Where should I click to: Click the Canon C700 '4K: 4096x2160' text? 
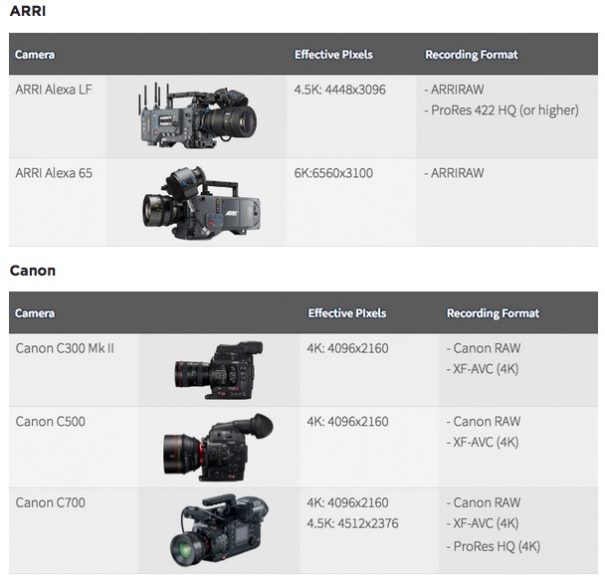coord(348,503)
